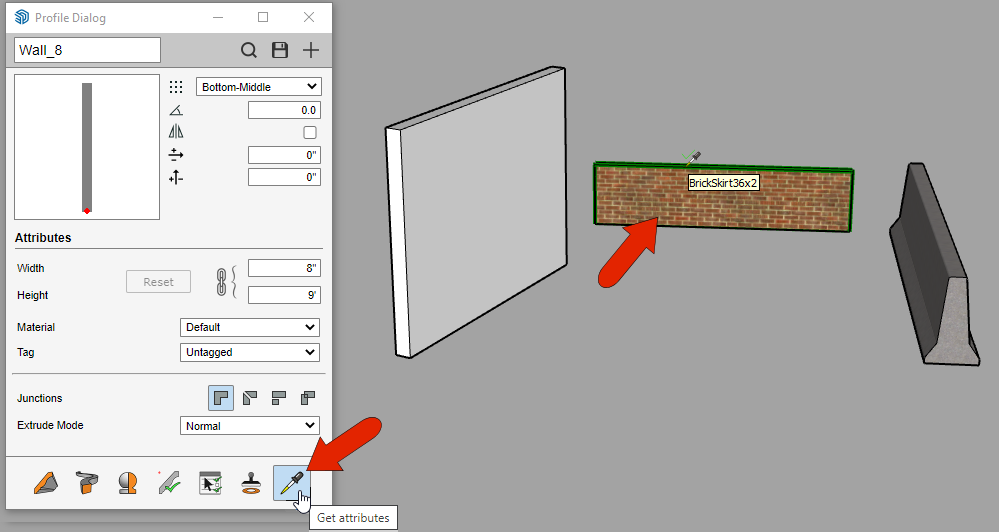Click the mirror profile icon
The image size is (999, 532).
(176, 132)
